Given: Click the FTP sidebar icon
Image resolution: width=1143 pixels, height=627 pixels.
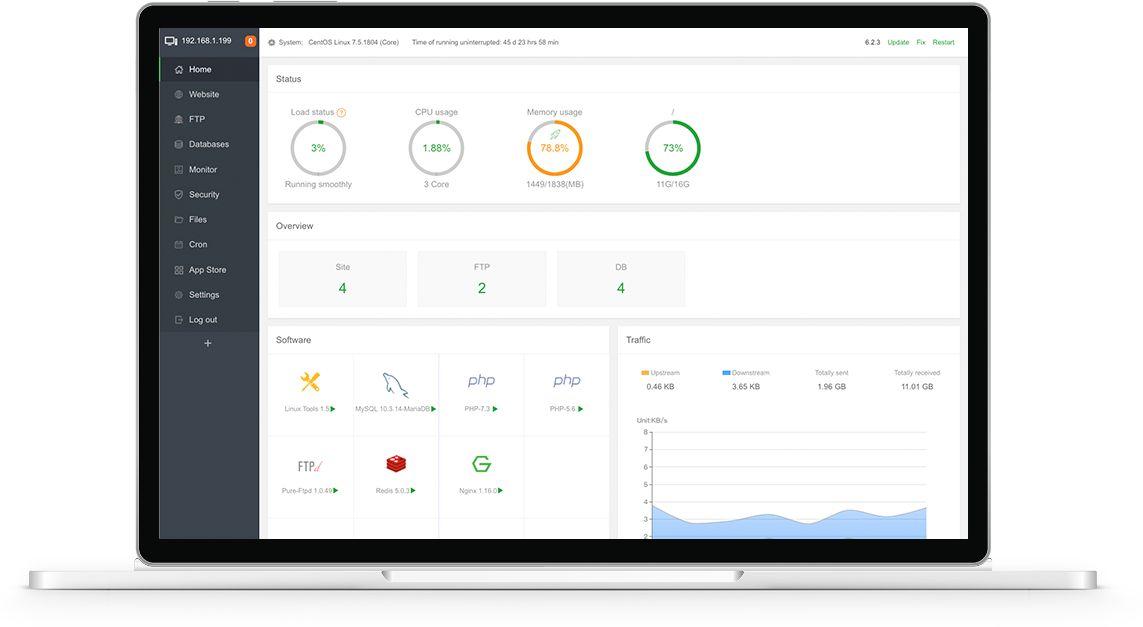Looking at the screenshot, I should pos(179,119).
